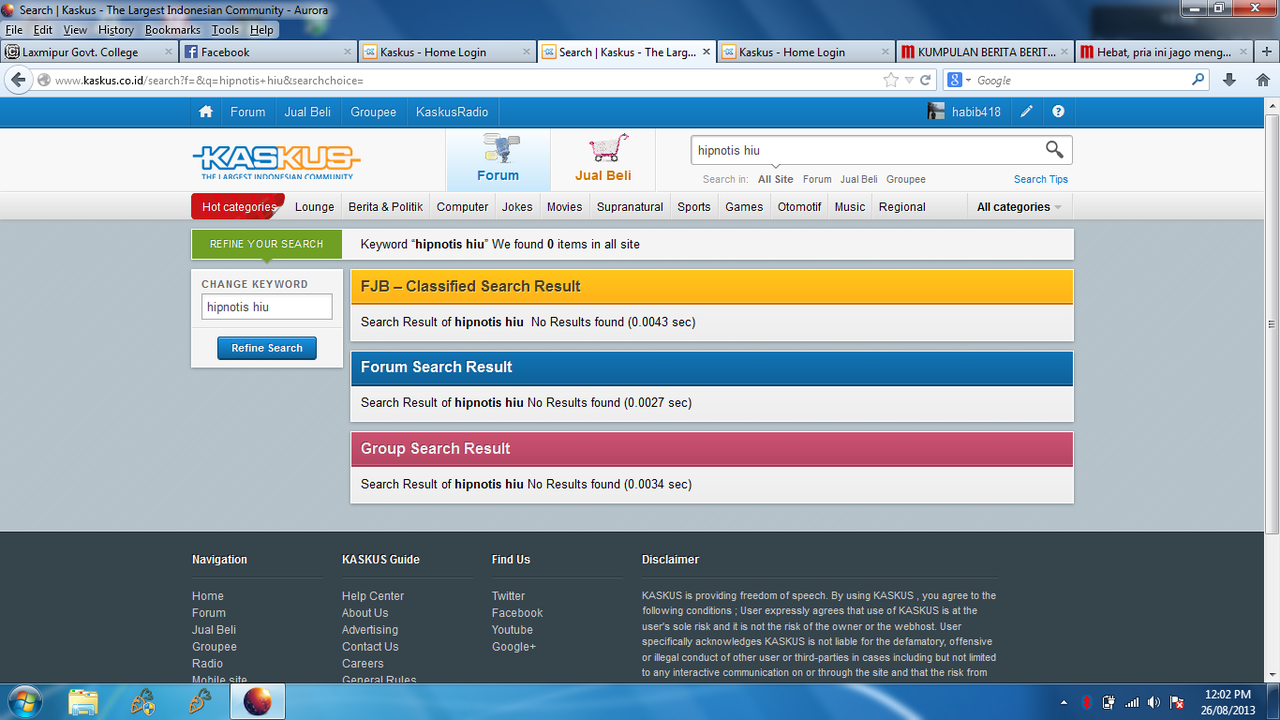
Task: Click the Group Search Result header
Action: 712,449
